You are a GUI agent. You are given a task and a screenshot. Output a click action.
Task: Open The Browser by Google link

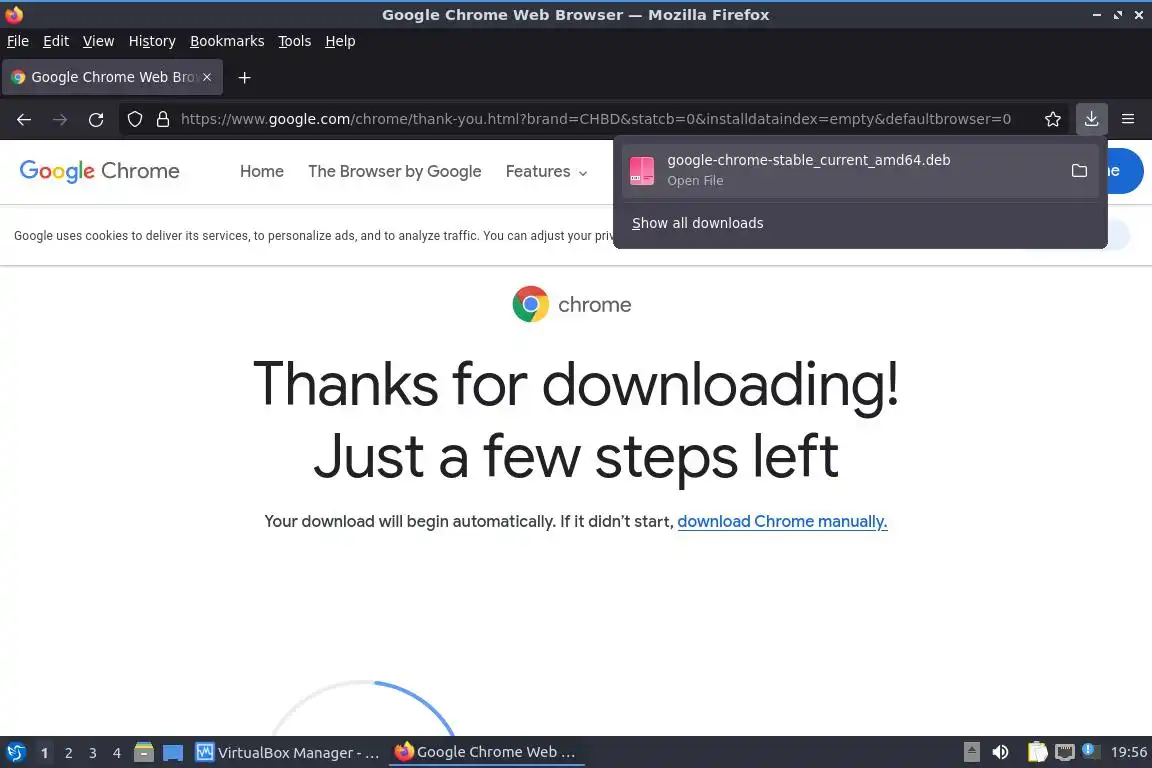pyautogui.click(x=395, y=171)
